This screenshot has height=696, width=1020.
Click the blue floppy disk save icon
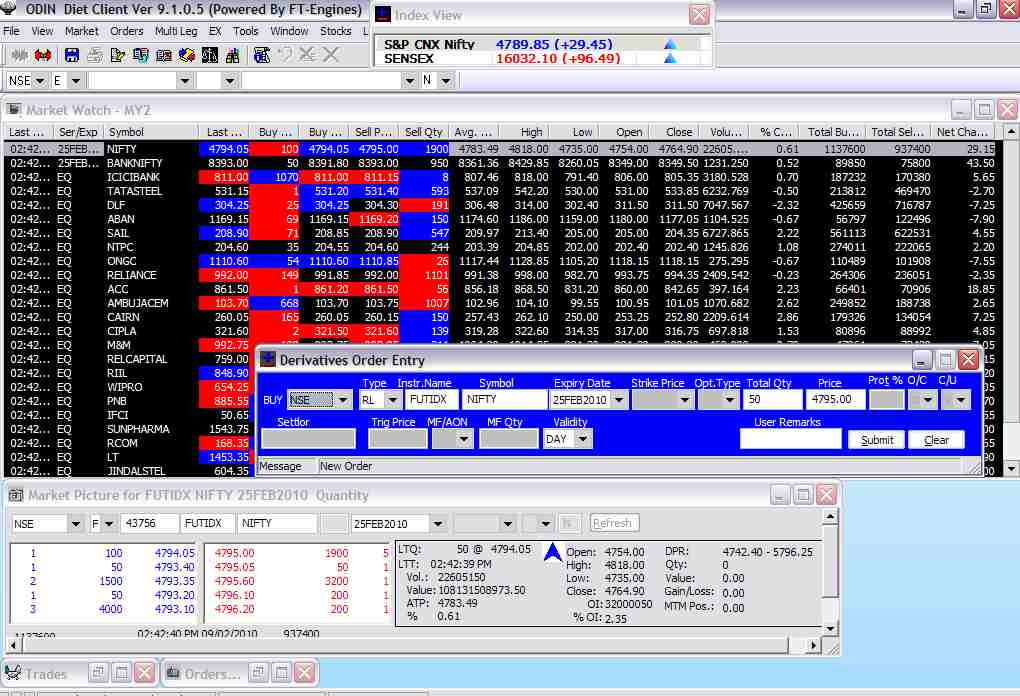click(x=70, y=55)
